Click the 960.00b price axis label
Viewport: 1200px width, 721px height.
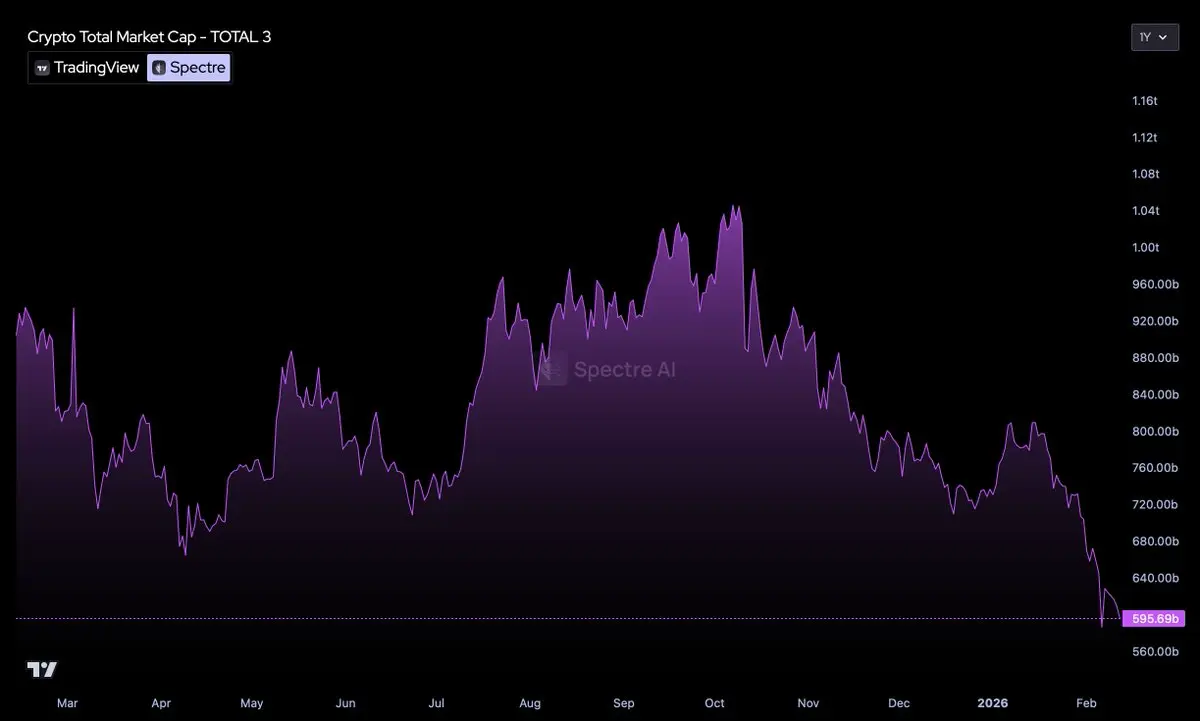(1155, 285)
